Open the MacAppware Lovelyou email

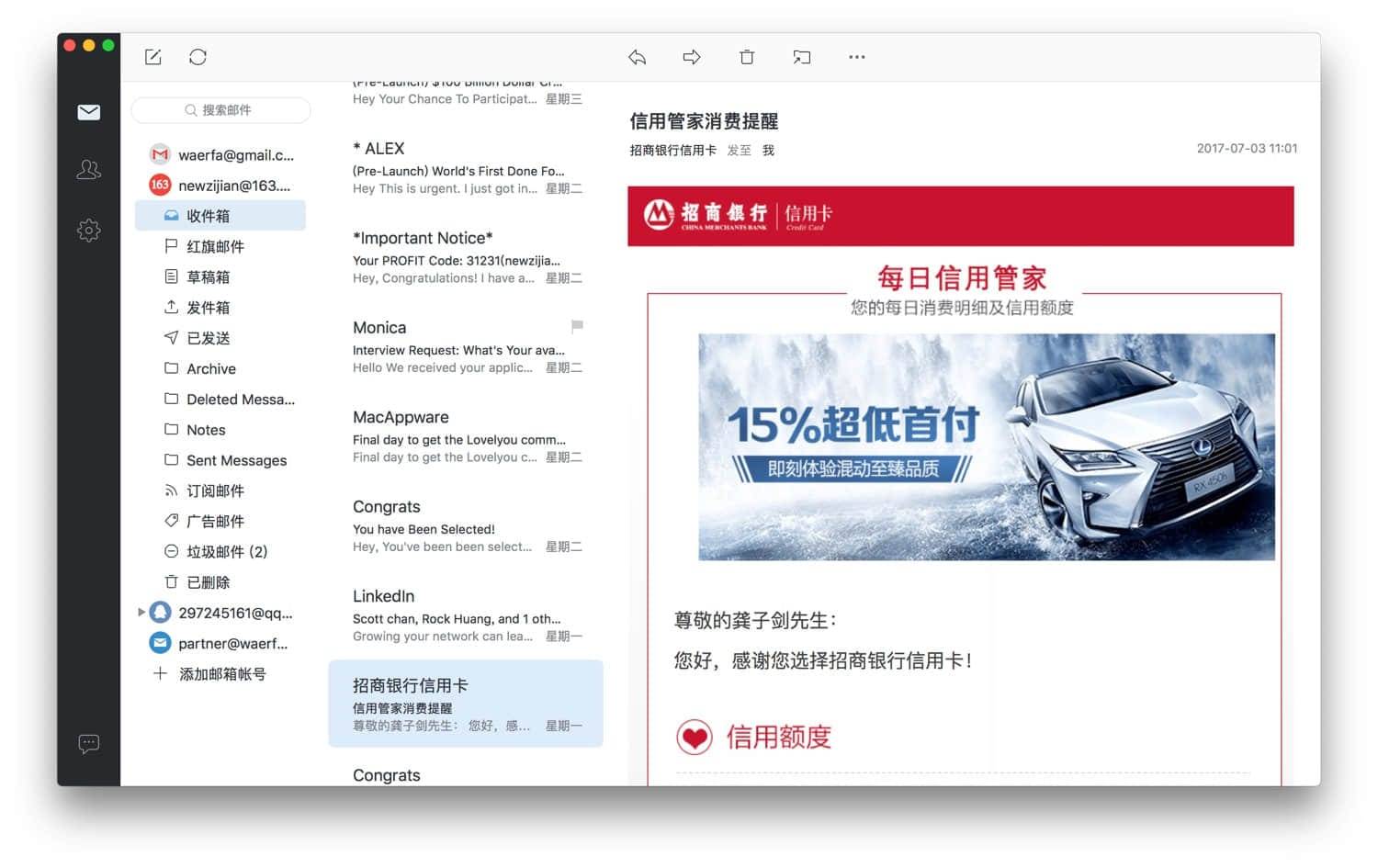[466, 436]
